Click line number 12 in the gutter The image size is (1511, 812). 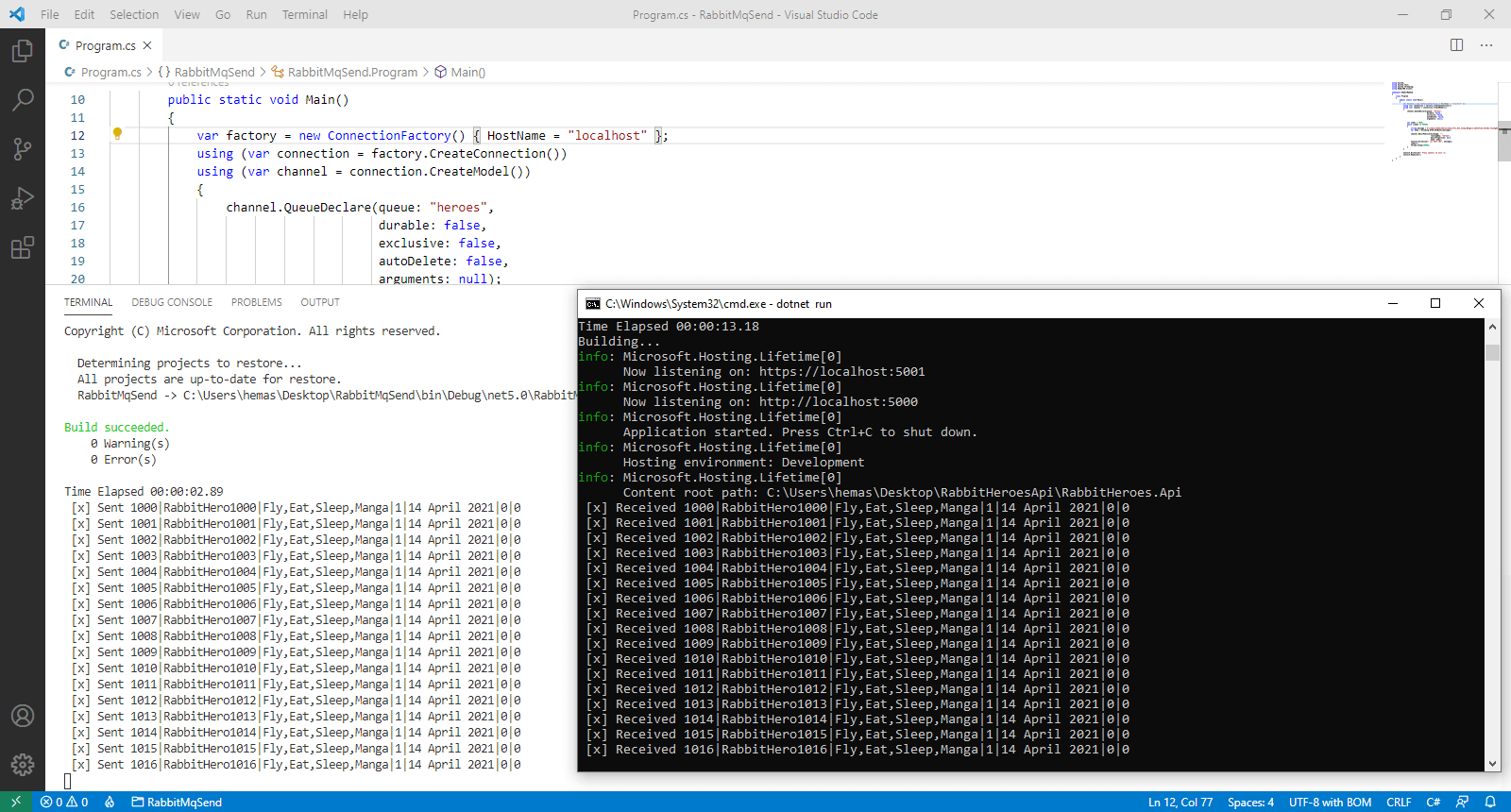pyautogui.click(x=77, y=135)
